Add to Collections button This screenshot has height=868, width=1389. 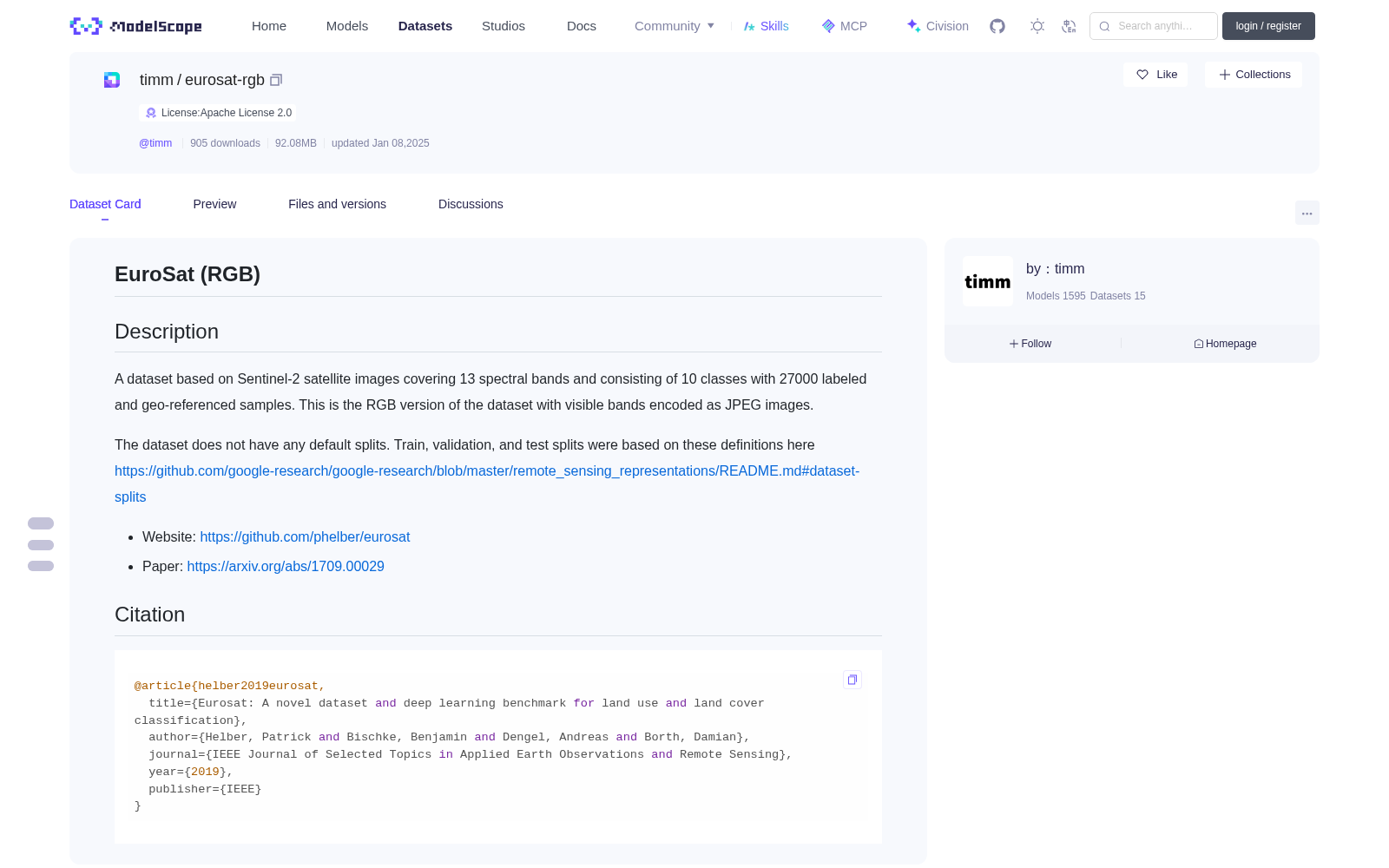point(1254,75)
